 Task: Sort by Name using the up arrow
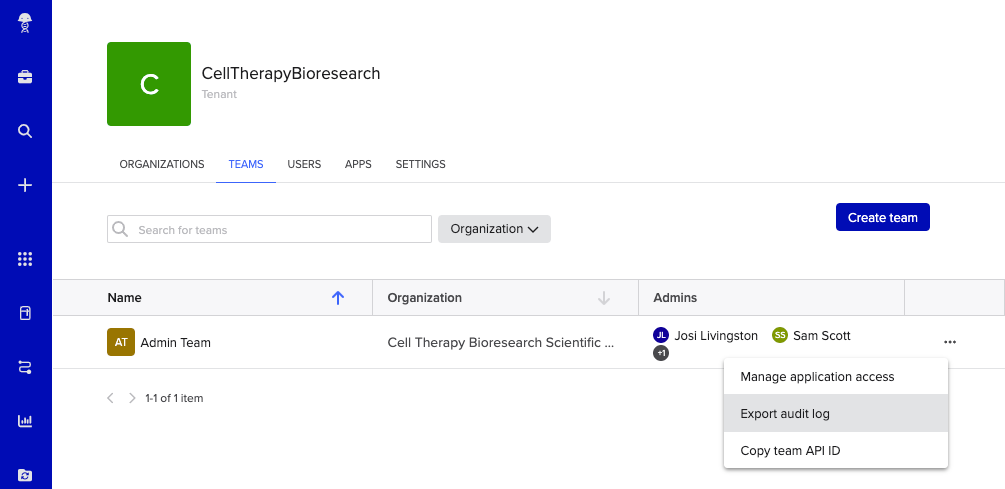coord(337,297)
